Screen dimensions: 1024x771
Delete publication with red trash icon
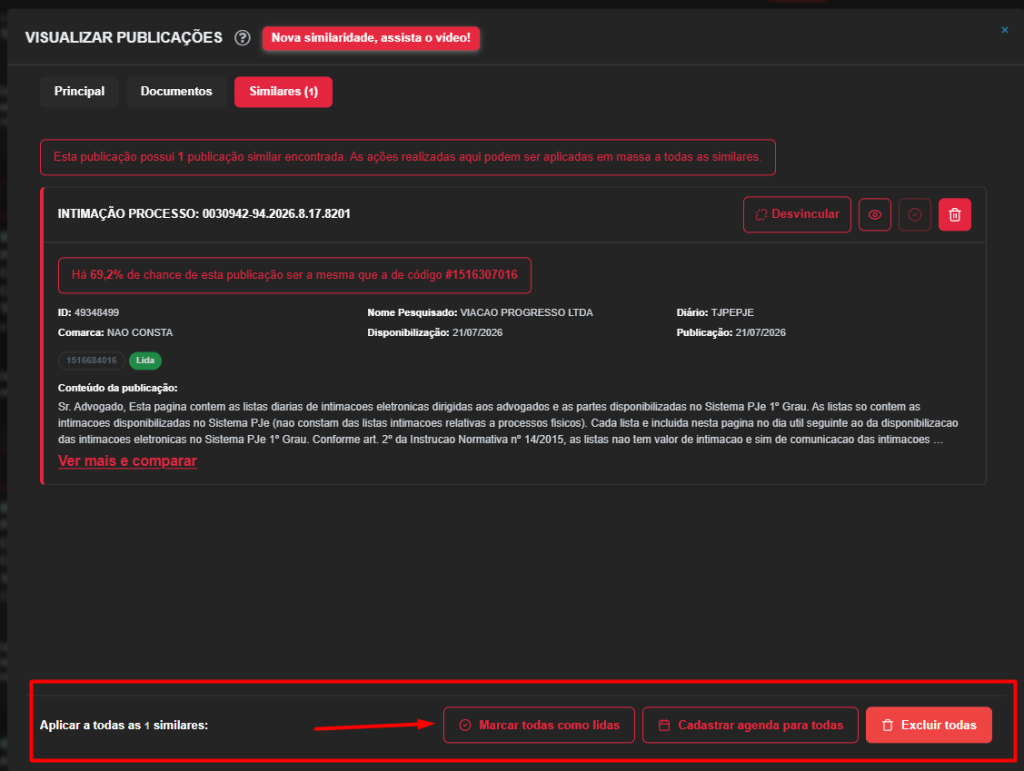pyautogui.click(x=954, y=215)
